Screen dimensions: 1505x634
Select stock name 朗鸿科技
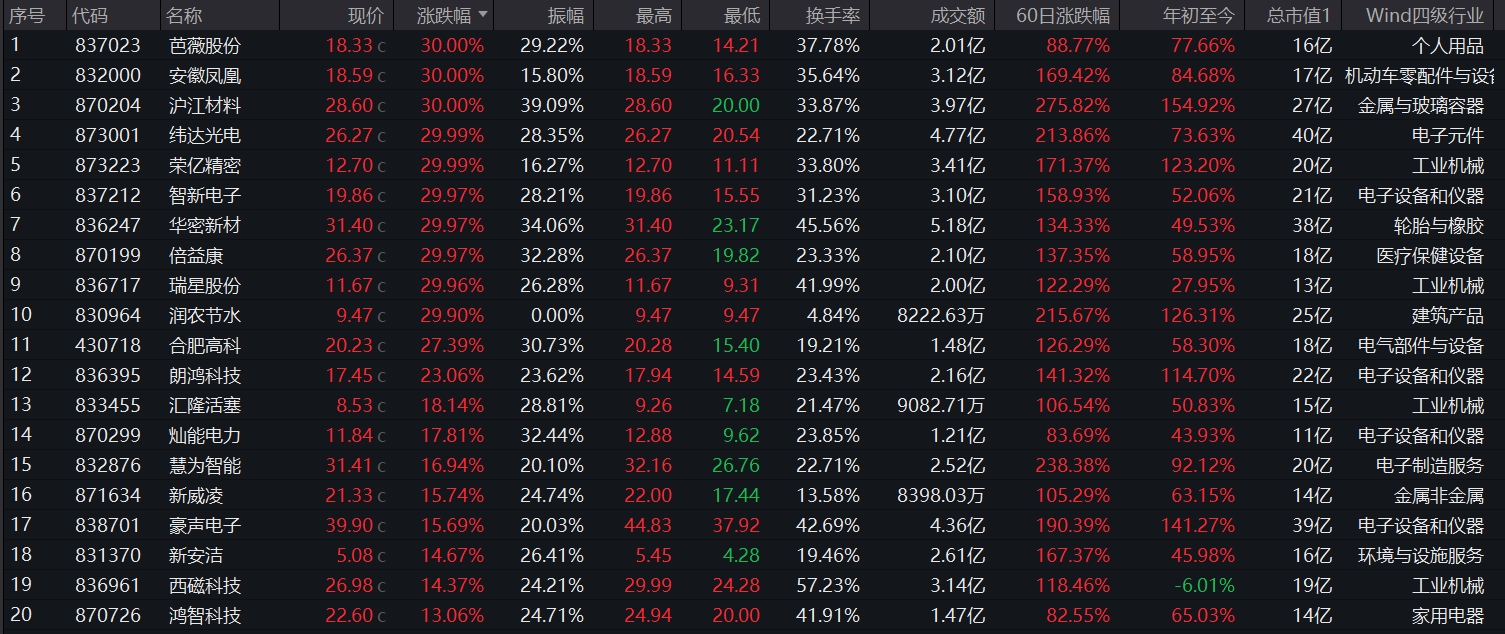pyautogui.click(x=205, y=375)
